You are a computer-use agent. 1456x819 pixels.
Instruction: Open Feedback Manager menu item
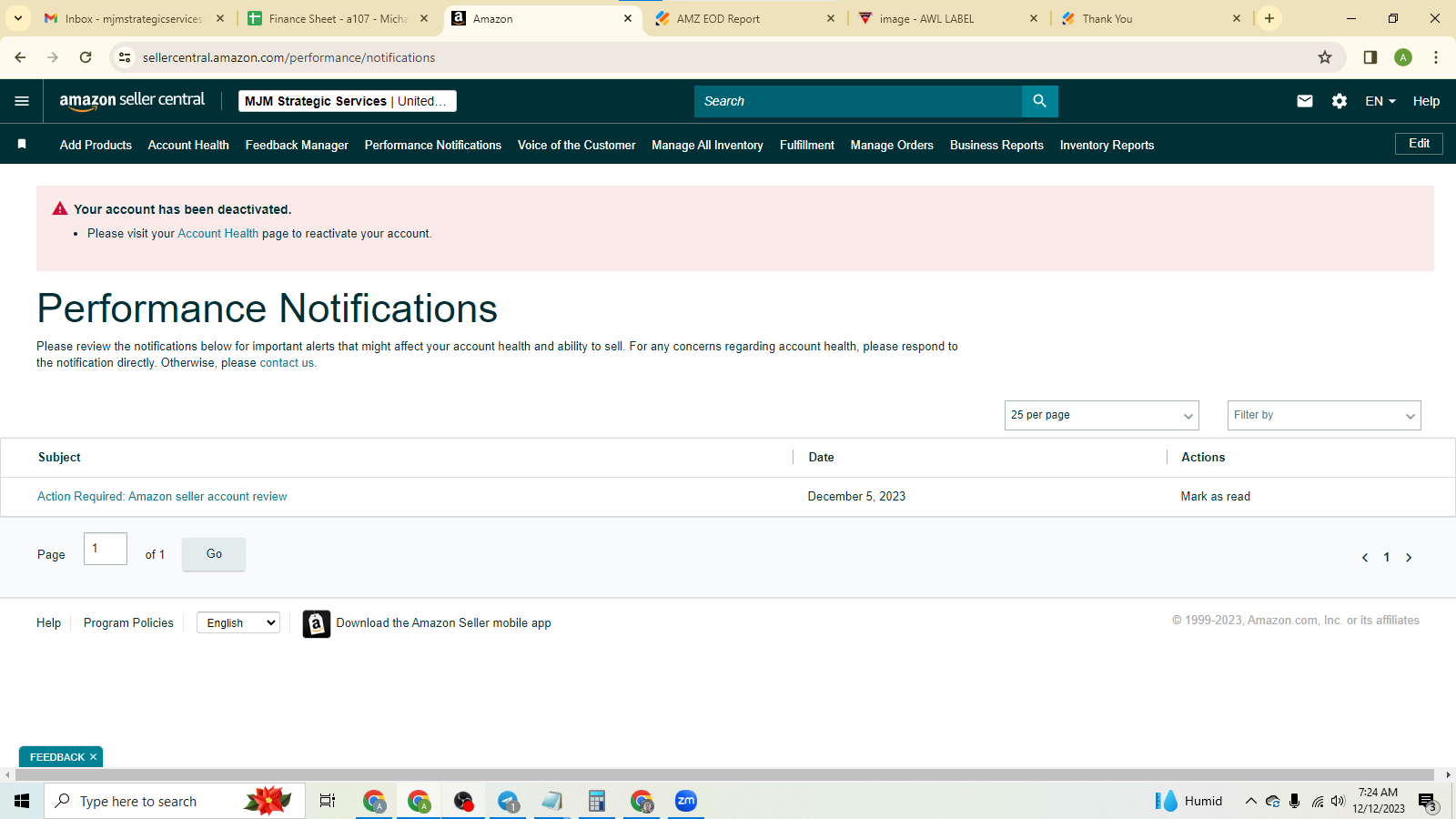[x=297, y=145]
